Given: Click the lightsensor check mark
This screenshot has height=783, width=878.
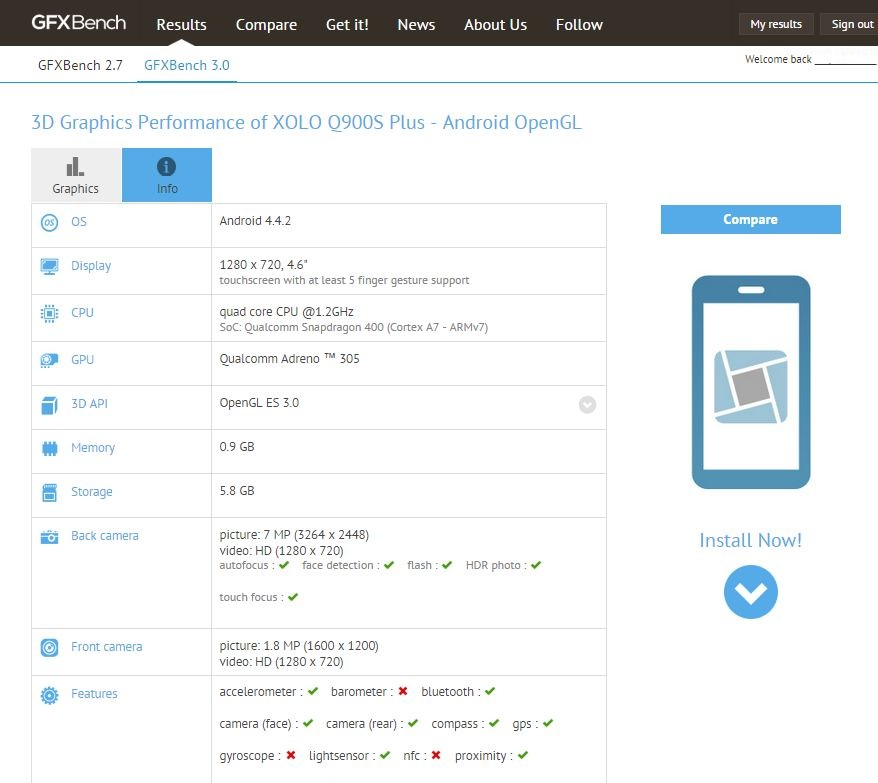Looking at the screenshot, I should coord(385,755).
